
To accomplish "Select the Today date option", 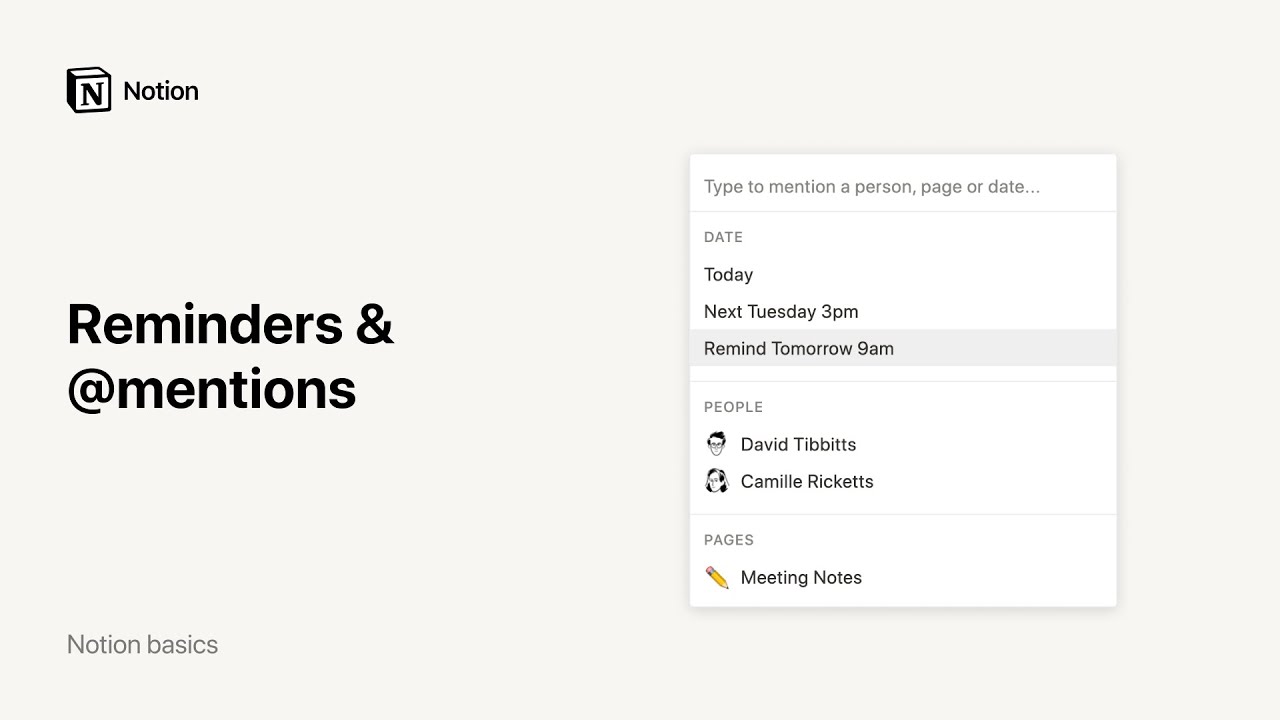I will [728, 275].
